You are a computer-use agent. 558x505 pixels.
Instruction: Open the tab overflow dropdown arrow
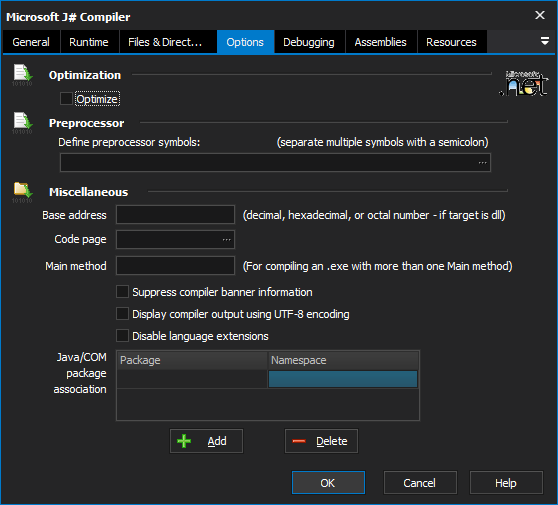point(544,41)
